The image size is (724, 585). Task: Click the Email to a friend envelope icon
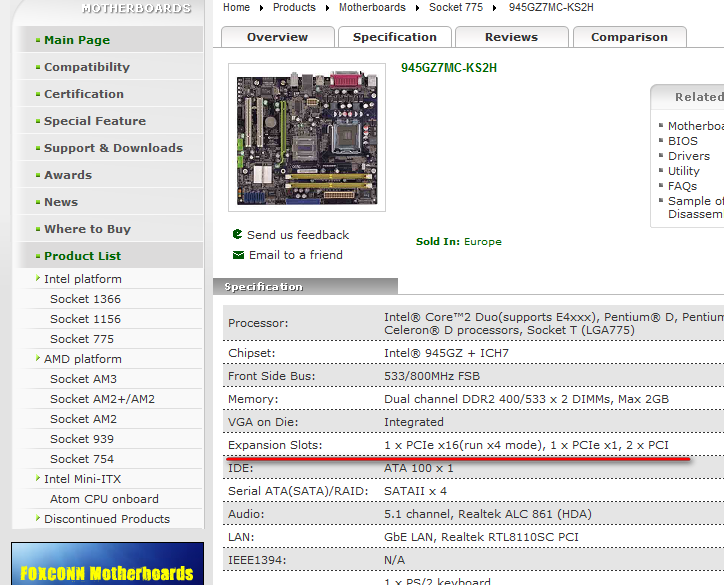[238, 255]
